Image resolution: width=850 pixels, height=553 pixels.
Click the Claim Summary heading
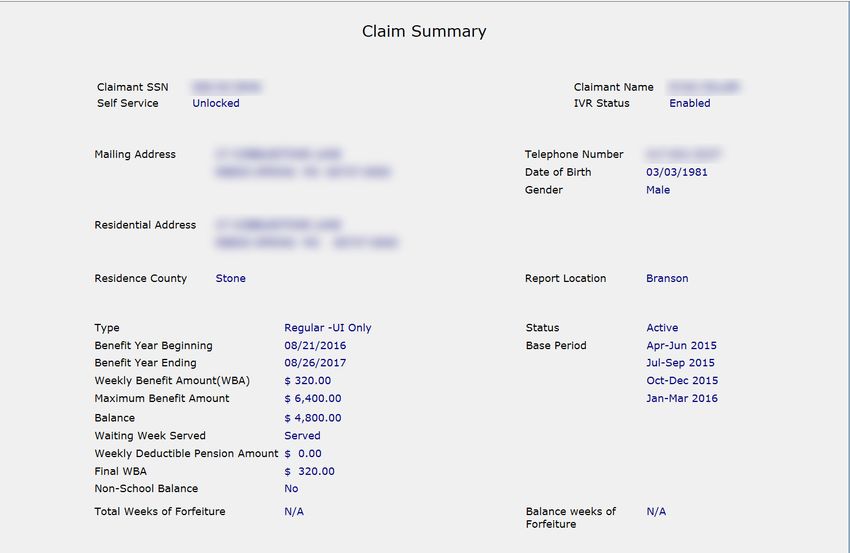pos(424,31)
